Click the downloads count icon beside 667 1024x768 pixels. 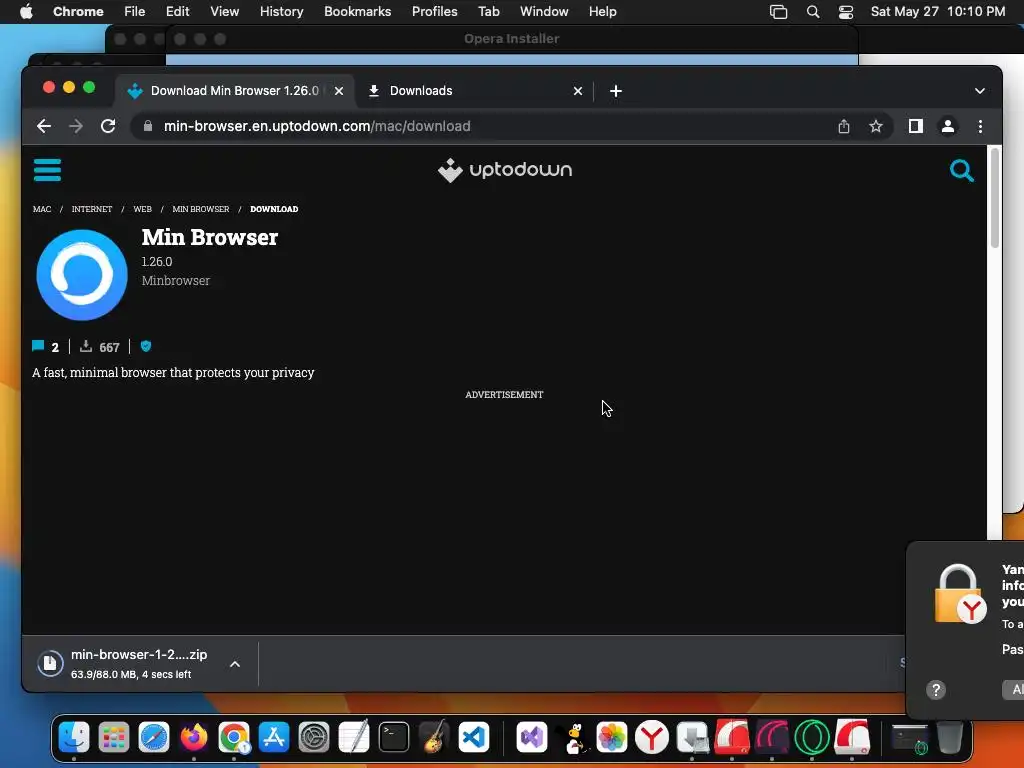tap(86, 346)
